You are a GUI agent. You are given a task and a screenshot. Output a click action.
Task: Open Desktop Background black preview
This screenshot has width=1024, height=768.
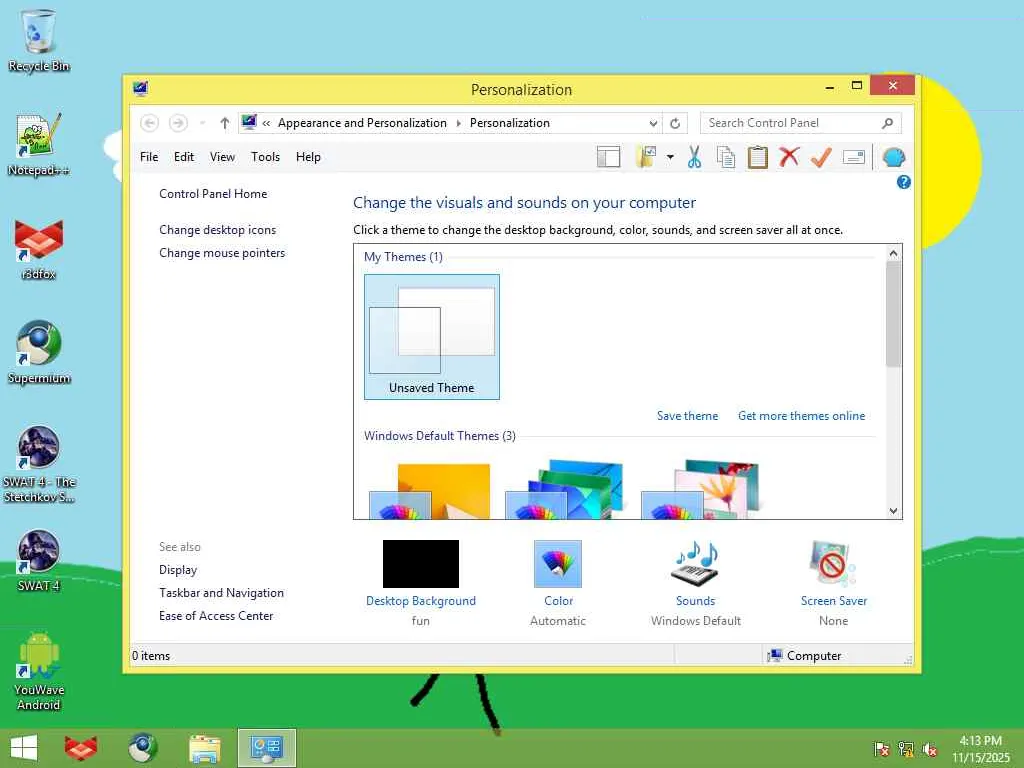tap(421, 564)
